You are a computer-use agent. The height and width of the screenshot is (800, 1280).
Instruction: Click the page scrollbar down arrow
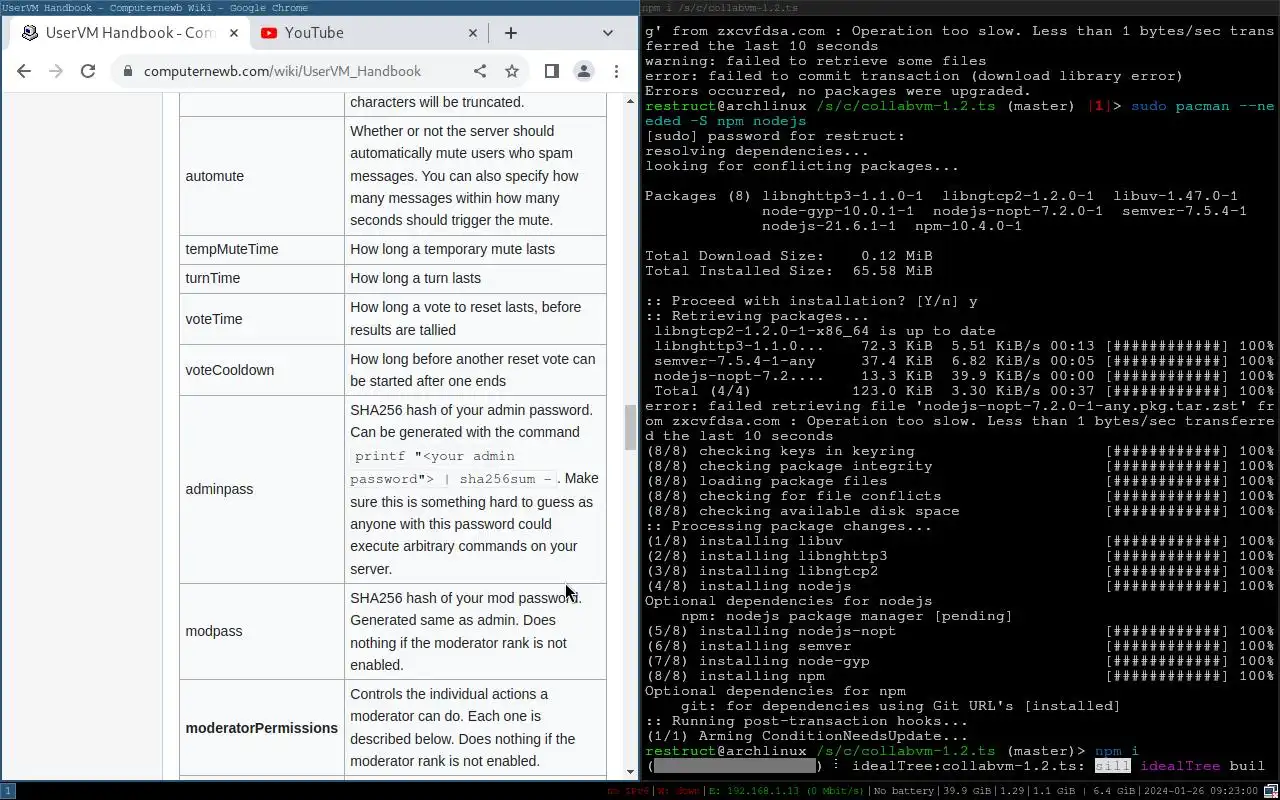pos(630,772)
